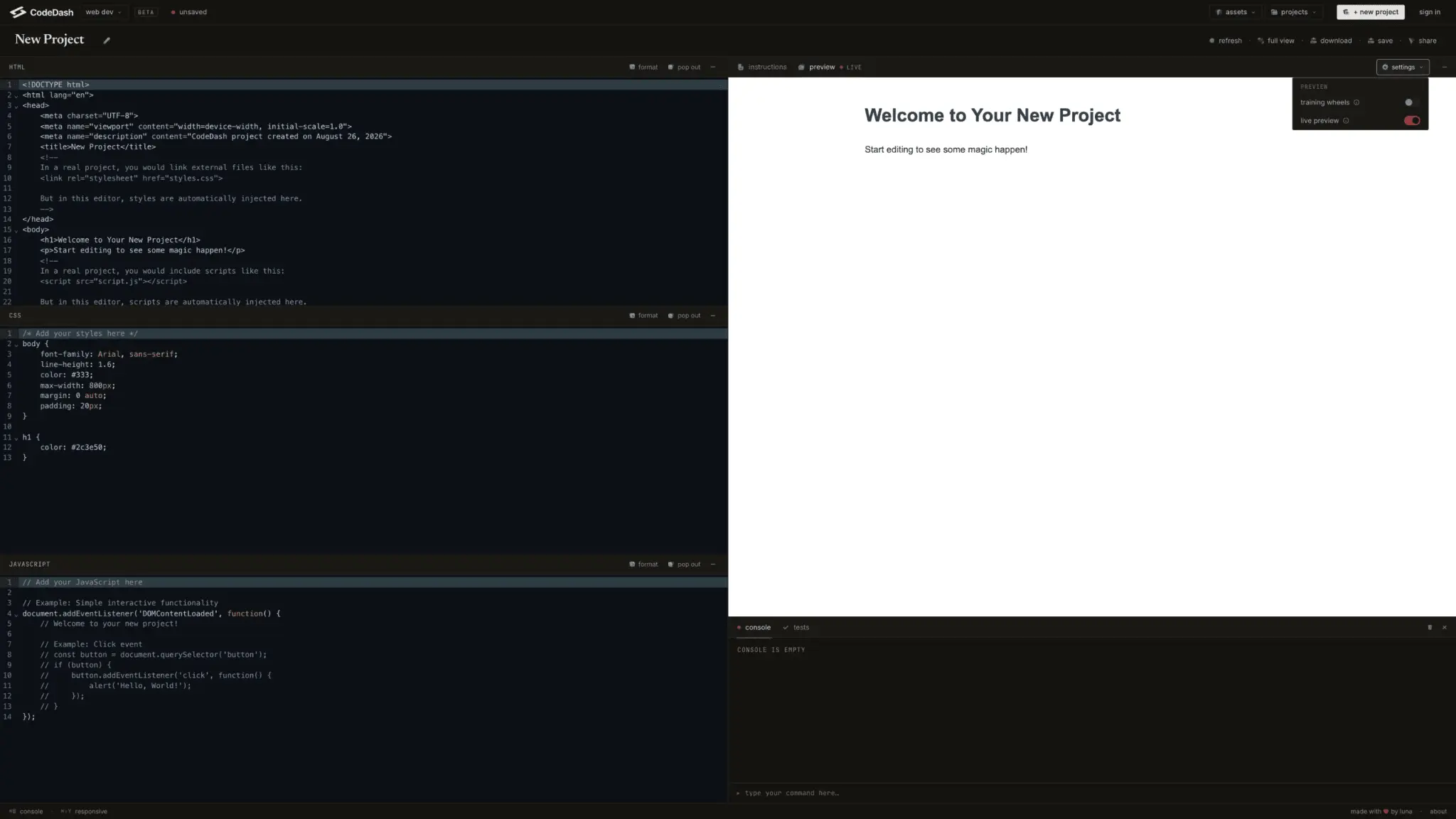
Task: Save the project with save button
Action: coord(1380,41)
